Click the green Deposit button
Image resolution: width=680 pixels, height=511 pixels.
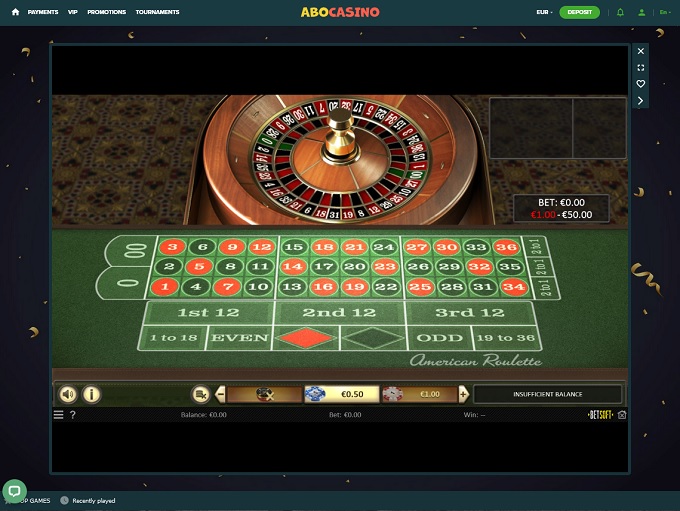tap(579, 12)
